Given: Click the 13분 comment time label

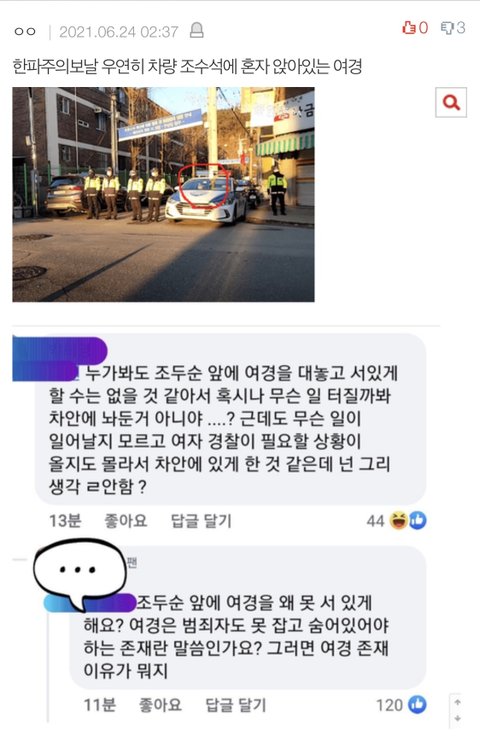Looking at the screenshot, I should click(x=65, y=521).
